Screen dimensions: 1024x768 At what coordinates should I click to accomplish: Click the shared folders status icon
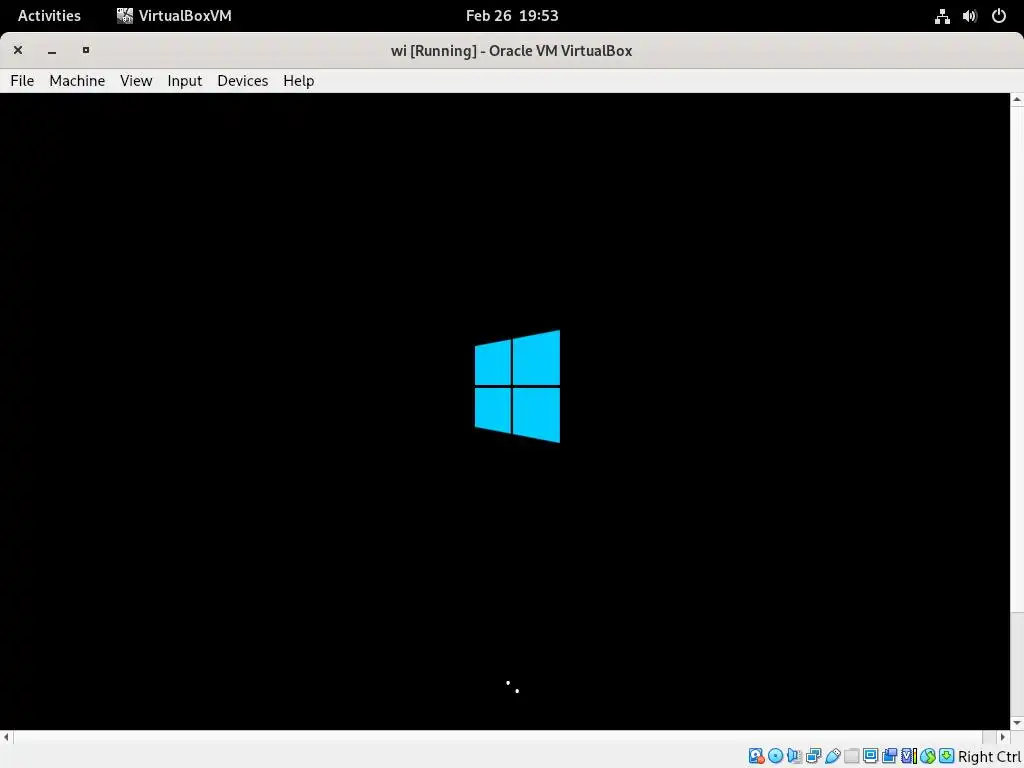(x=852, y=756)
